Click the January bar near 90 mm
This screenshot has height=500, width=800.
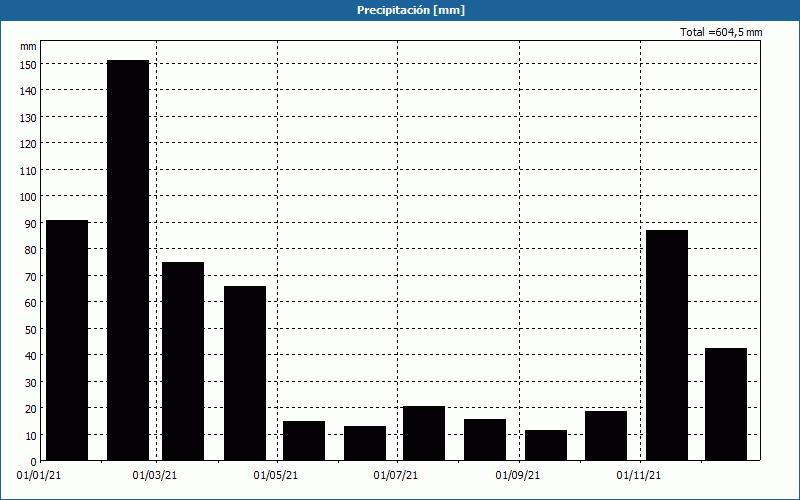(x=67, y=340)
